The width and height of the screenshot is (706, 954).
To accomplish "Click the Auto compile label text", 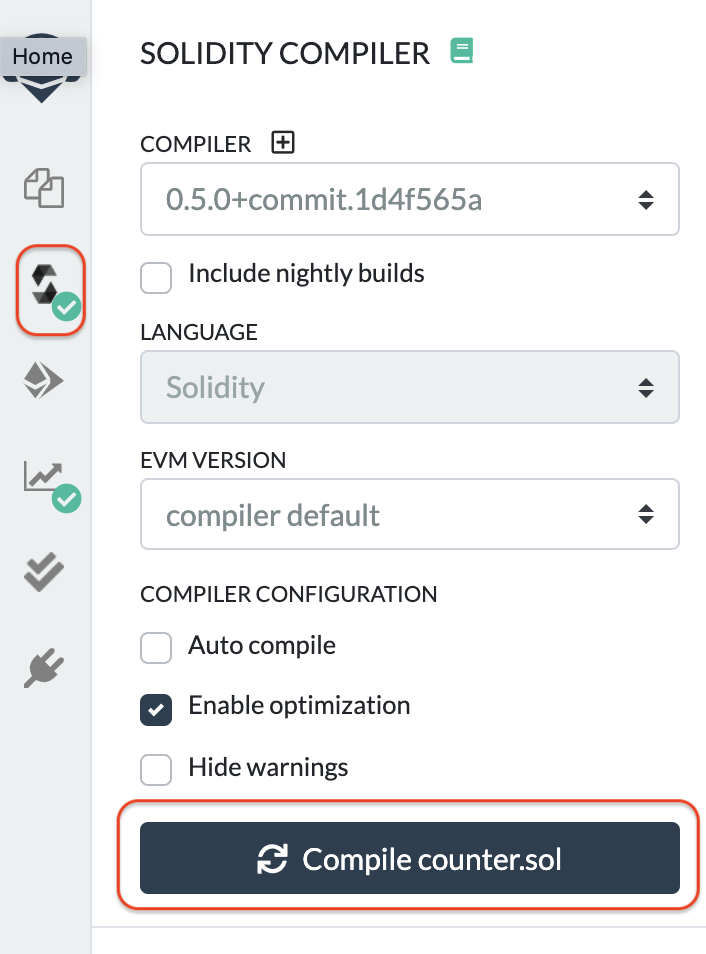I will click(262, 646).
